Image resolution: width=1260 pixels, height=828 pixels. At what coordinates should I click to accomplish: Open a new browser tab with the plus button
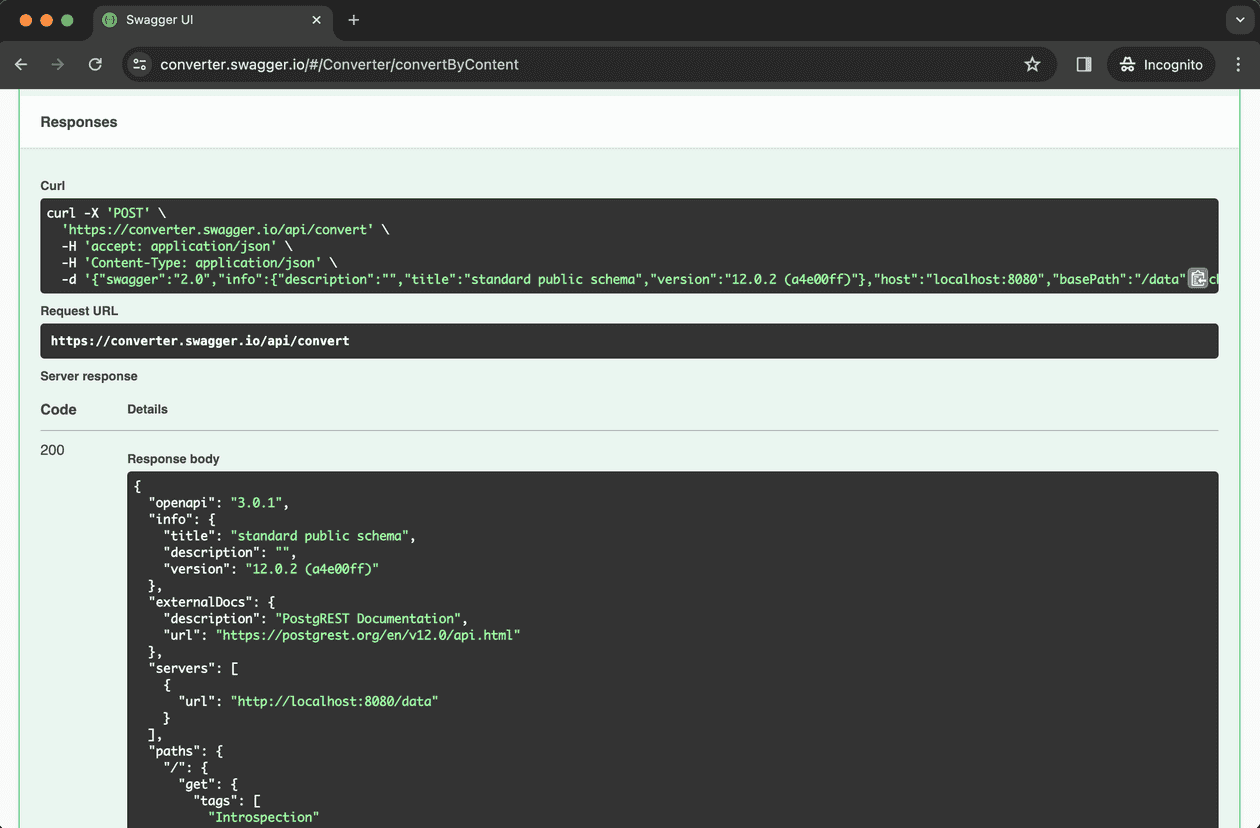[x=354, y=20]
